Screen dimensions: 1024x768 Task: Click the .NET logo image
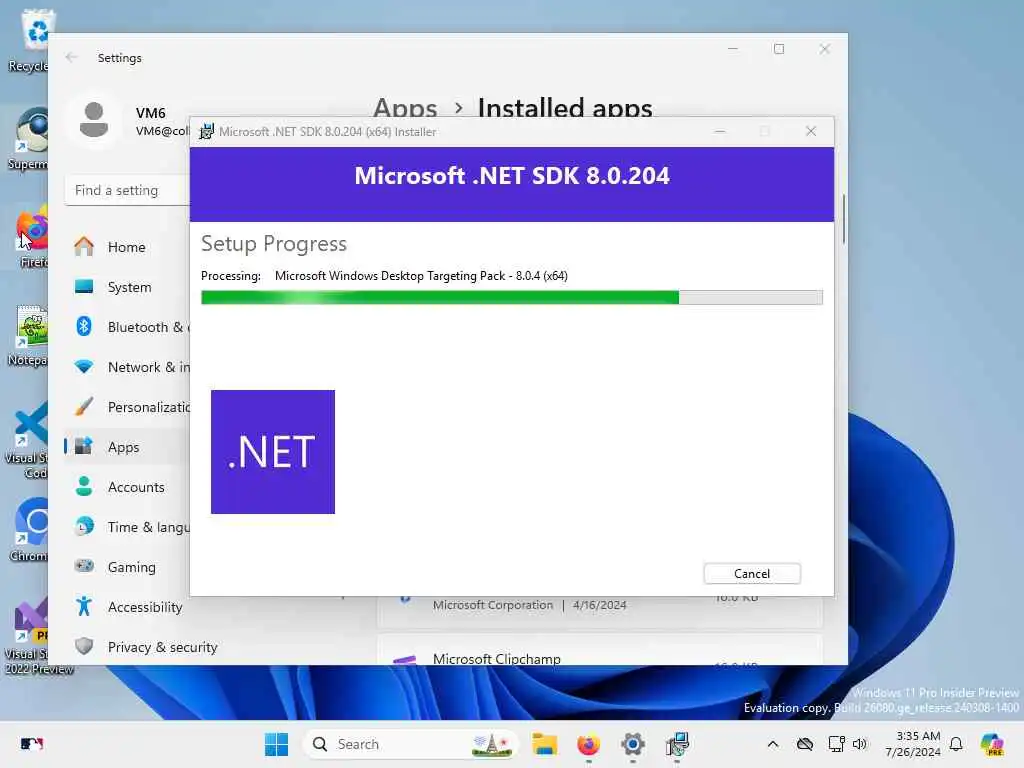click(x=273, y=452)
